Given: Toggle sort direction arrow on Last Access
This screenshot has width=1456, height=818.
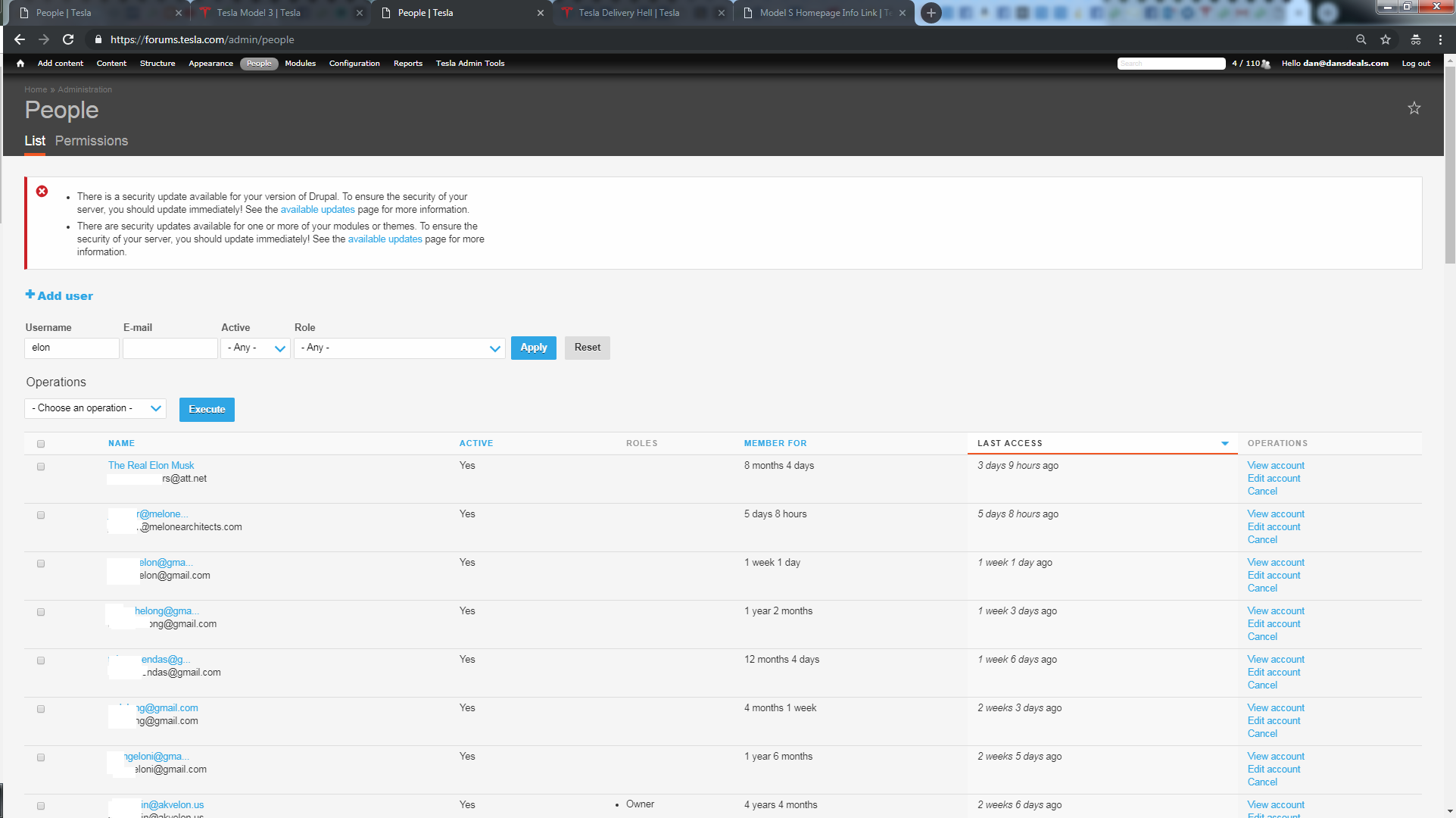Looking at the screenshot, I should (1224, 444).
